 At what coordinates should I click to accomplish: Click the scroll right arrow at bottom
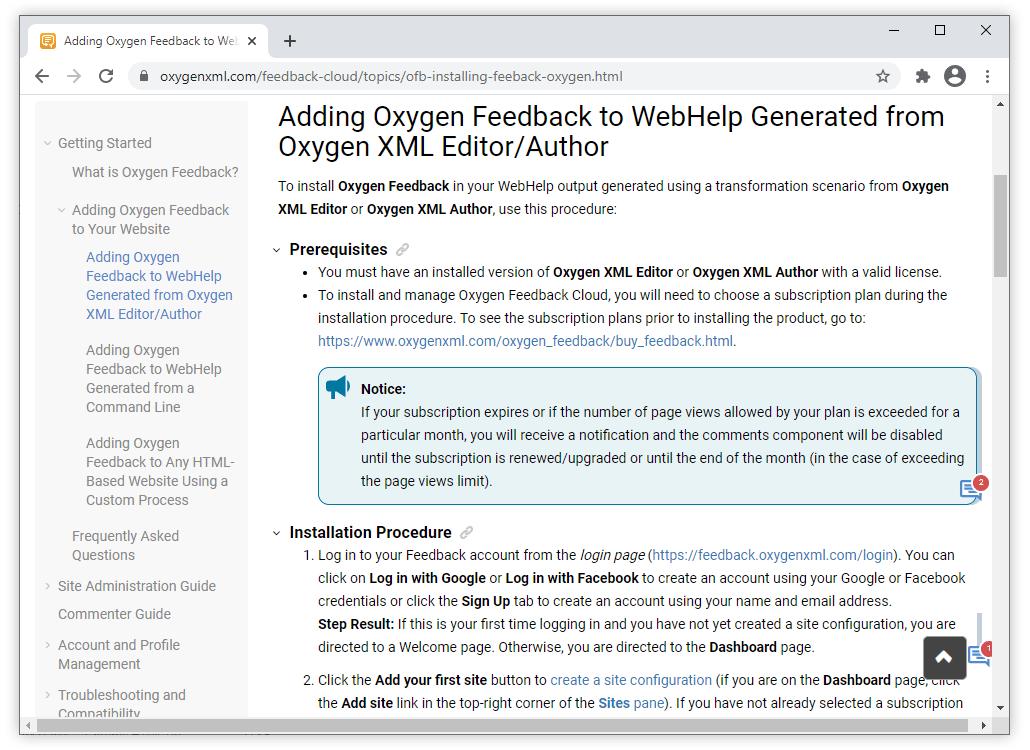(x=983, y=725)
